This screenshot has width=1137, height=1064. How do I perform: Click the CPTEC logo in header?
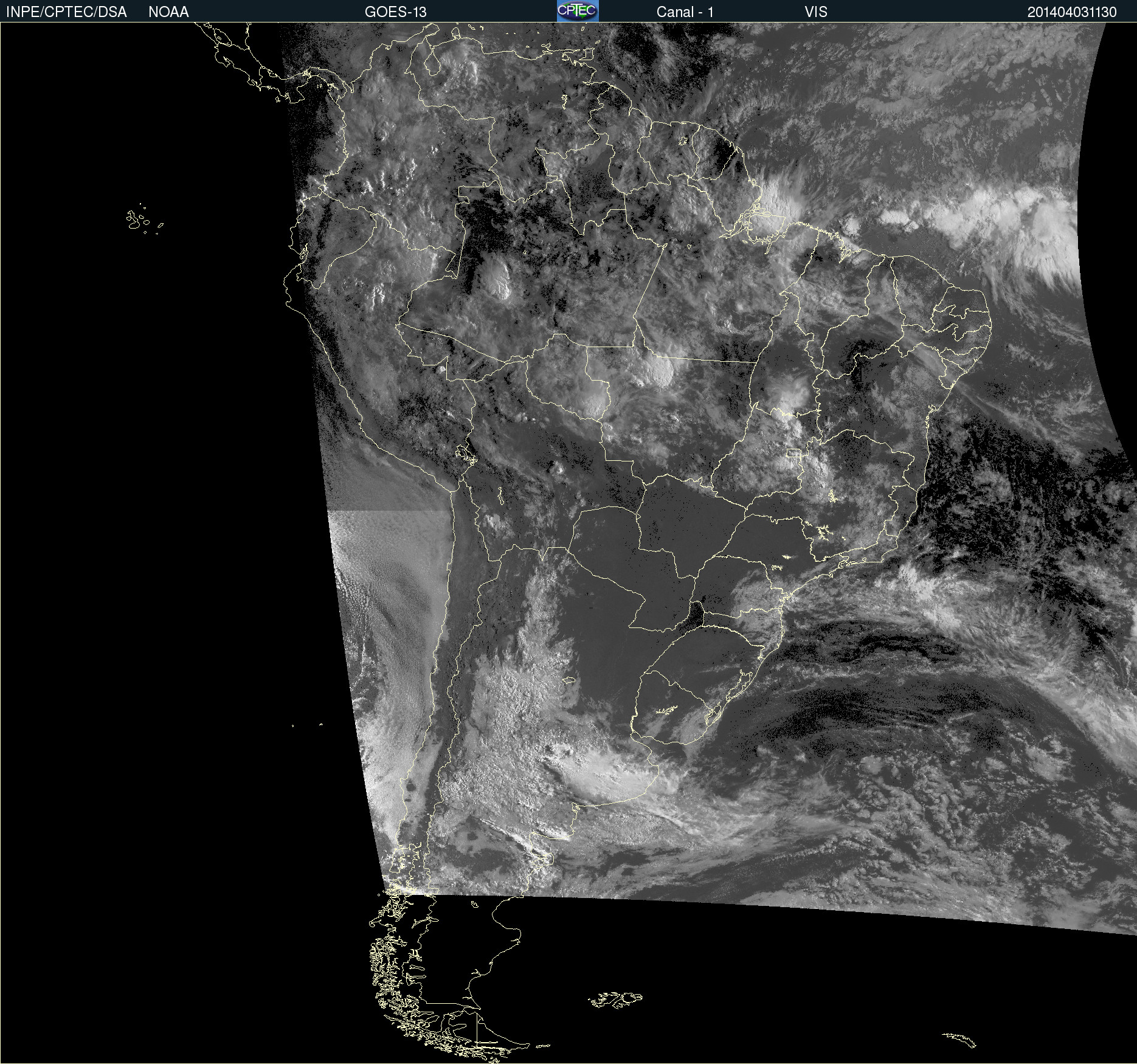(x=578, y=11)
